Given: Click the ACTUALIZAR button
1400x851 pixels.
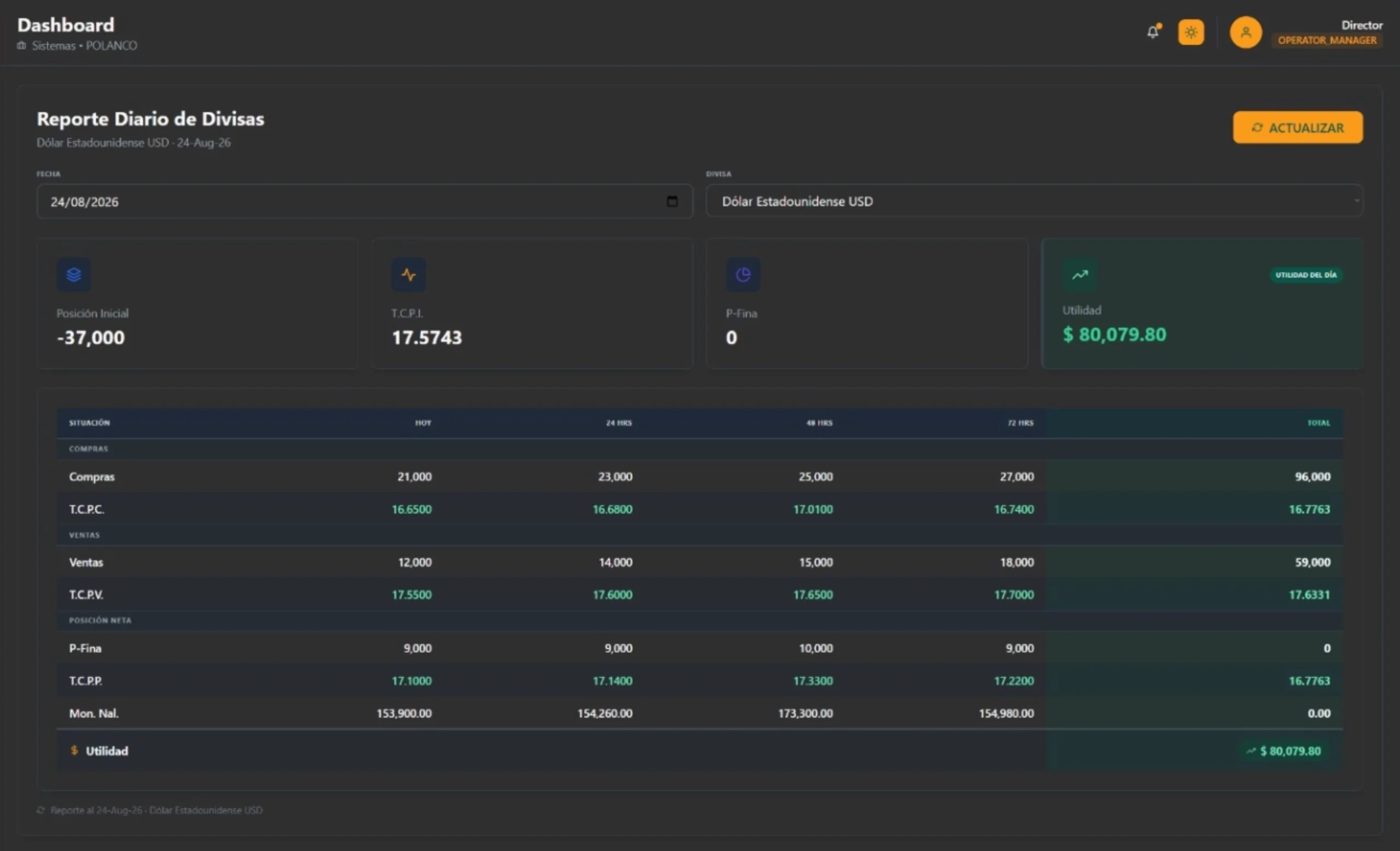Looking at the screenshot, I should (x=1298, y=128).
